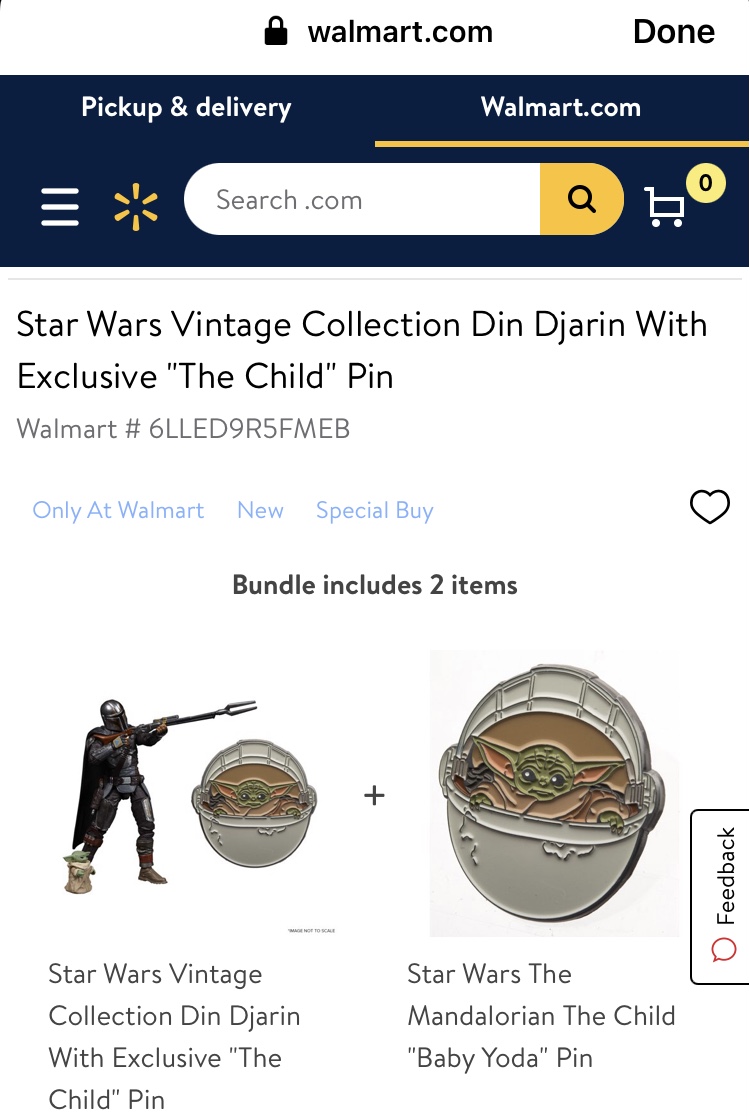Click the Walmart spark logo
Image resolution: width=749 pixels, height=1120 pixels.
136,207
